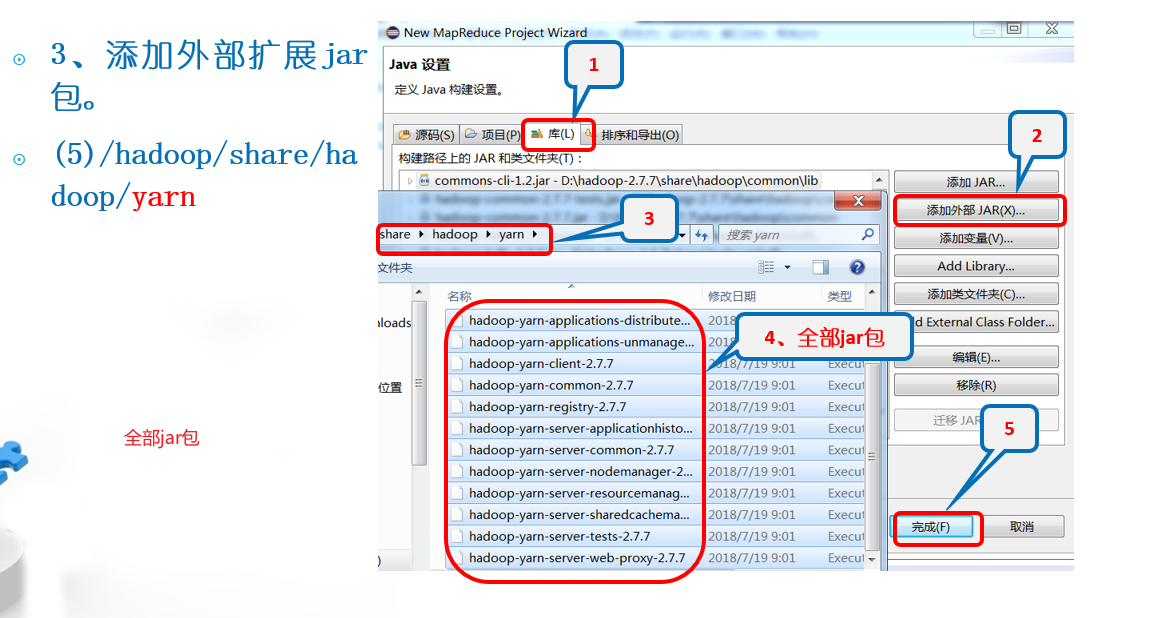Click the Eclipse icon in wizard title bar
1161x618 pixels.
click(392, 33)
